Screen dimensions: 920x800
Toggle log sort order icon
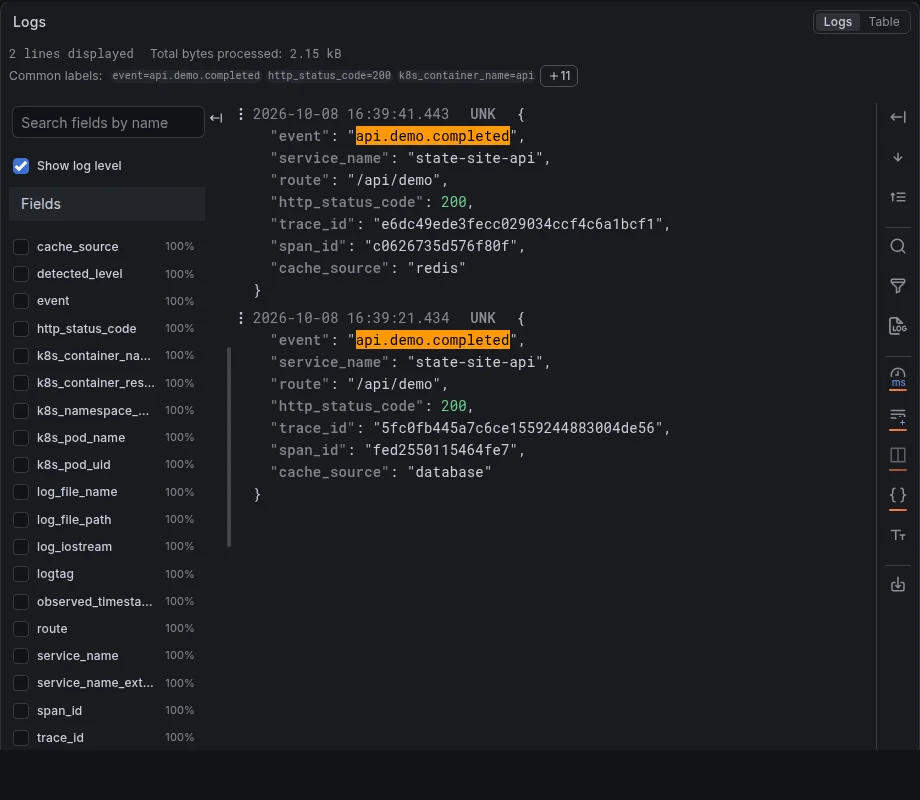tap(898, 197)
